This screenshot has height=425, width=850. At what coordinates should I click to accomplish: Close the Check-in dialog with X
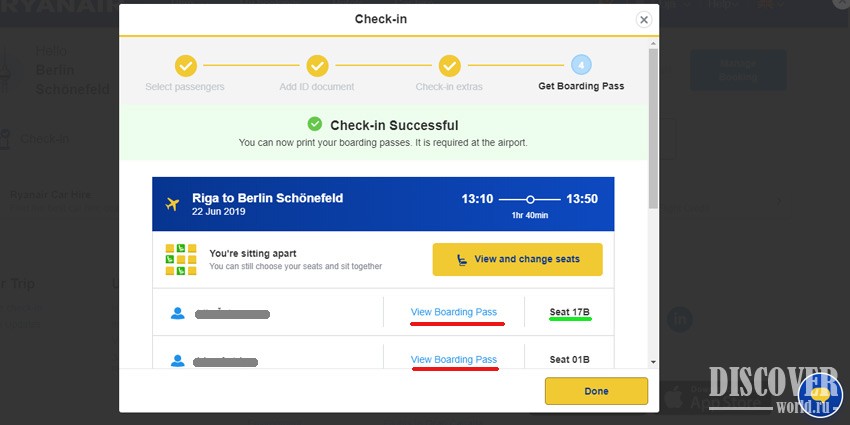point(643,20)
